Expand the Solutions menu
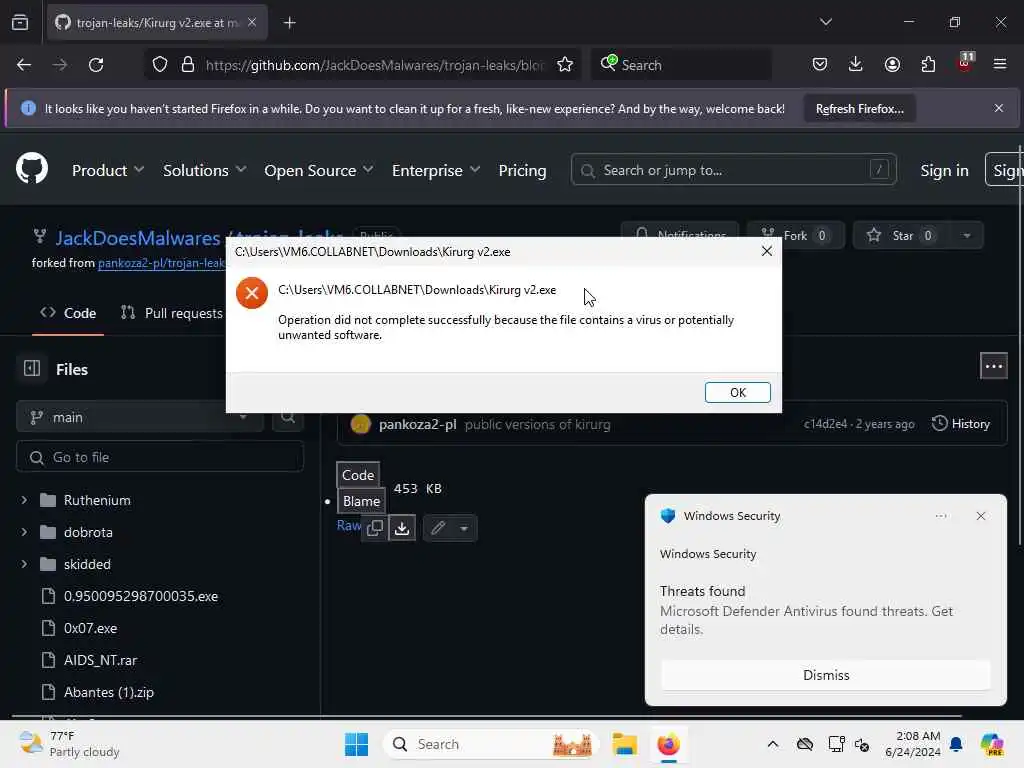 [204, 170]
